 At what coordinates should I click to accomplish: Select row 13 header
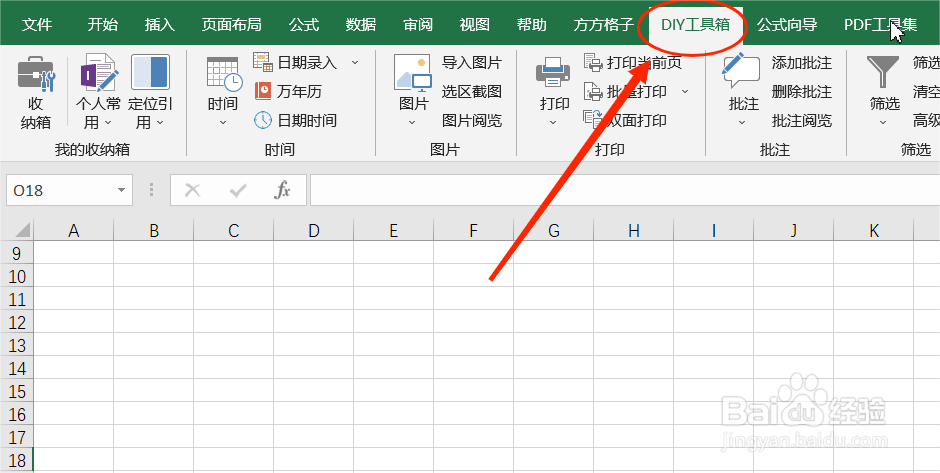[17, 345]
